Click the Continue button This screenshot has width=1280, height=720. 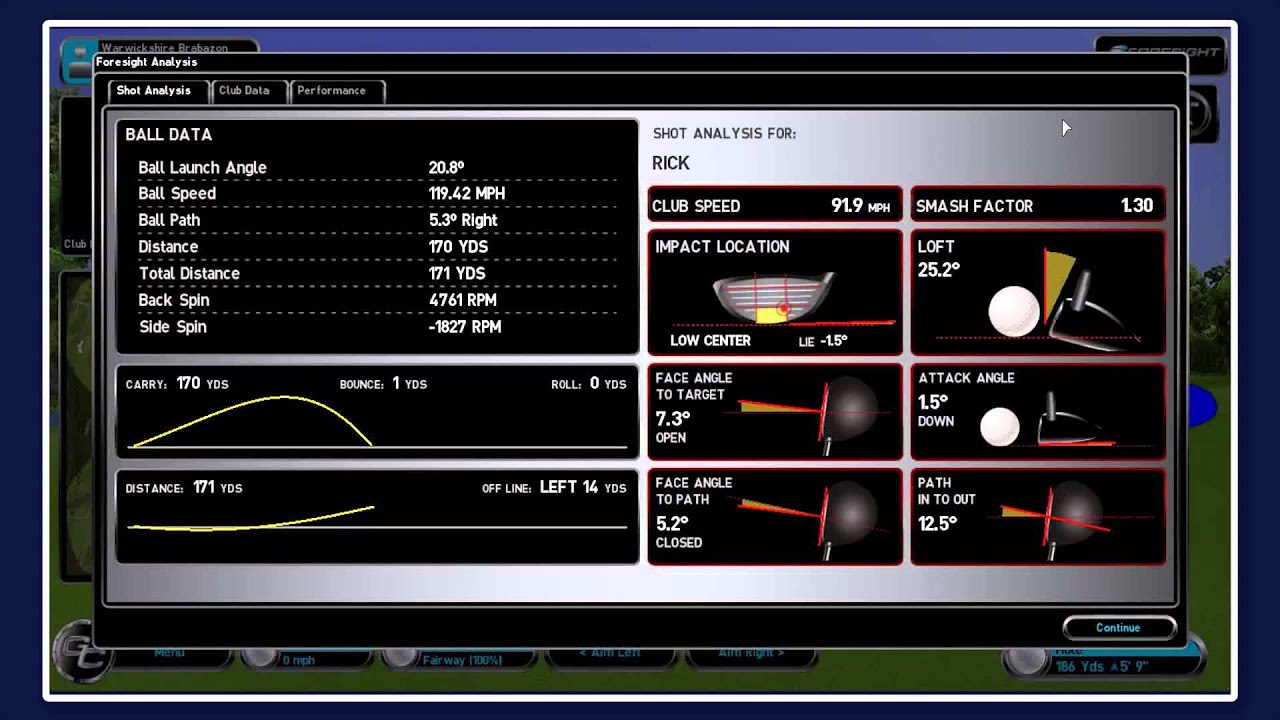pos(1118,628)
